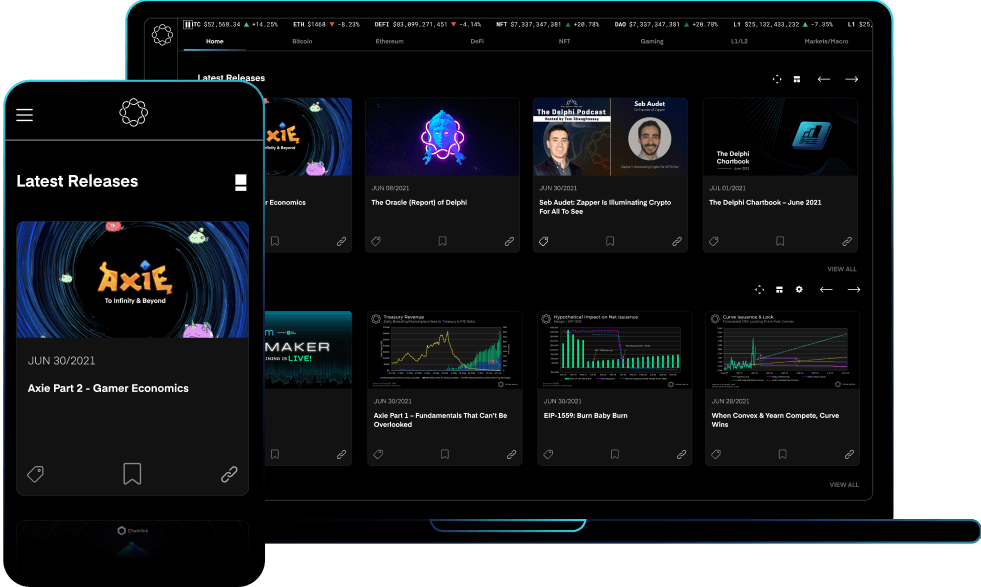The image size is (981, 587).
Task: Switch the second section's layout icon
Action: 780,290
